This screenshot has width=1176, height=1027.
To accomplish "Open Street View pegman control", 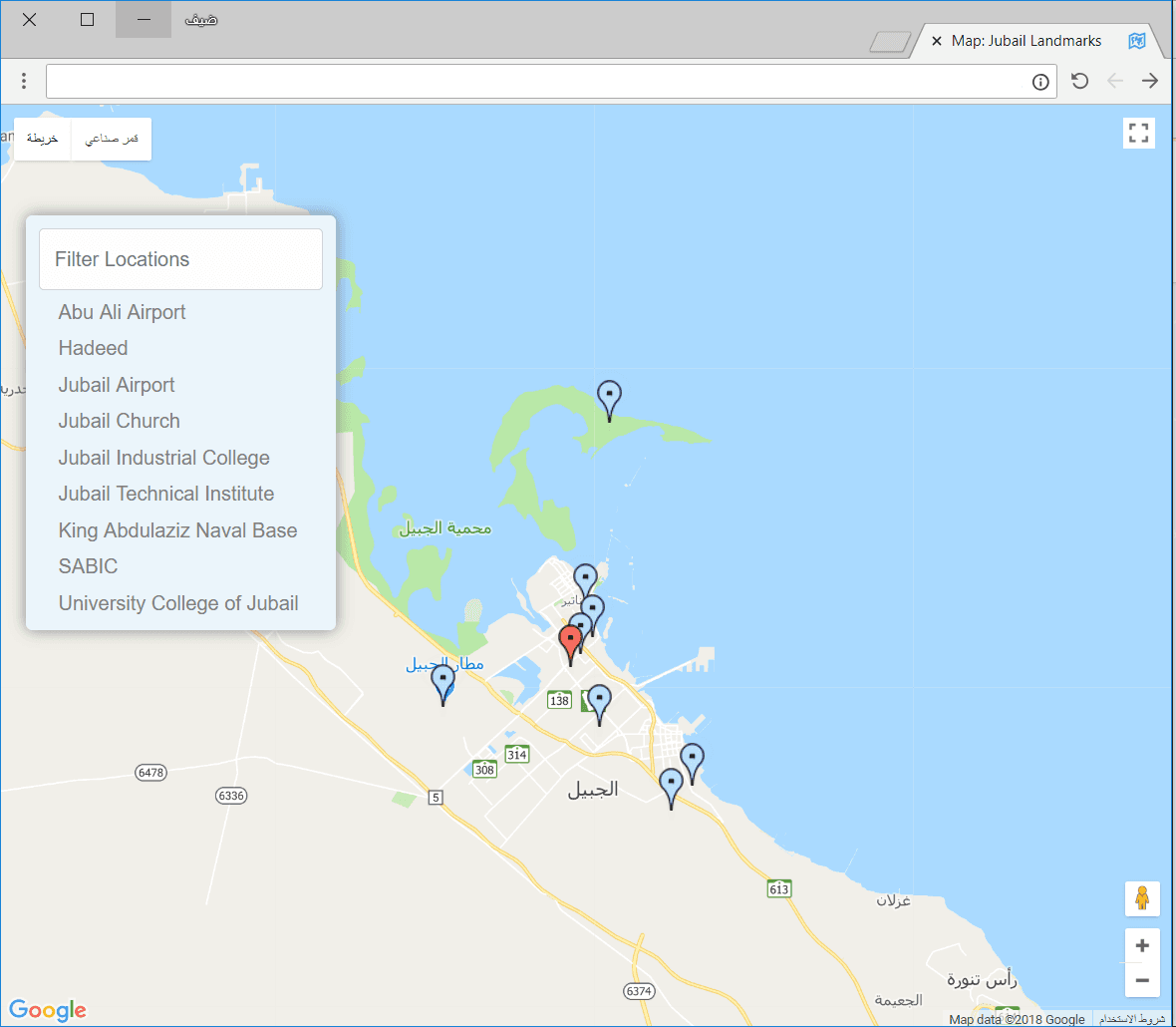I will coord(1142,898).
